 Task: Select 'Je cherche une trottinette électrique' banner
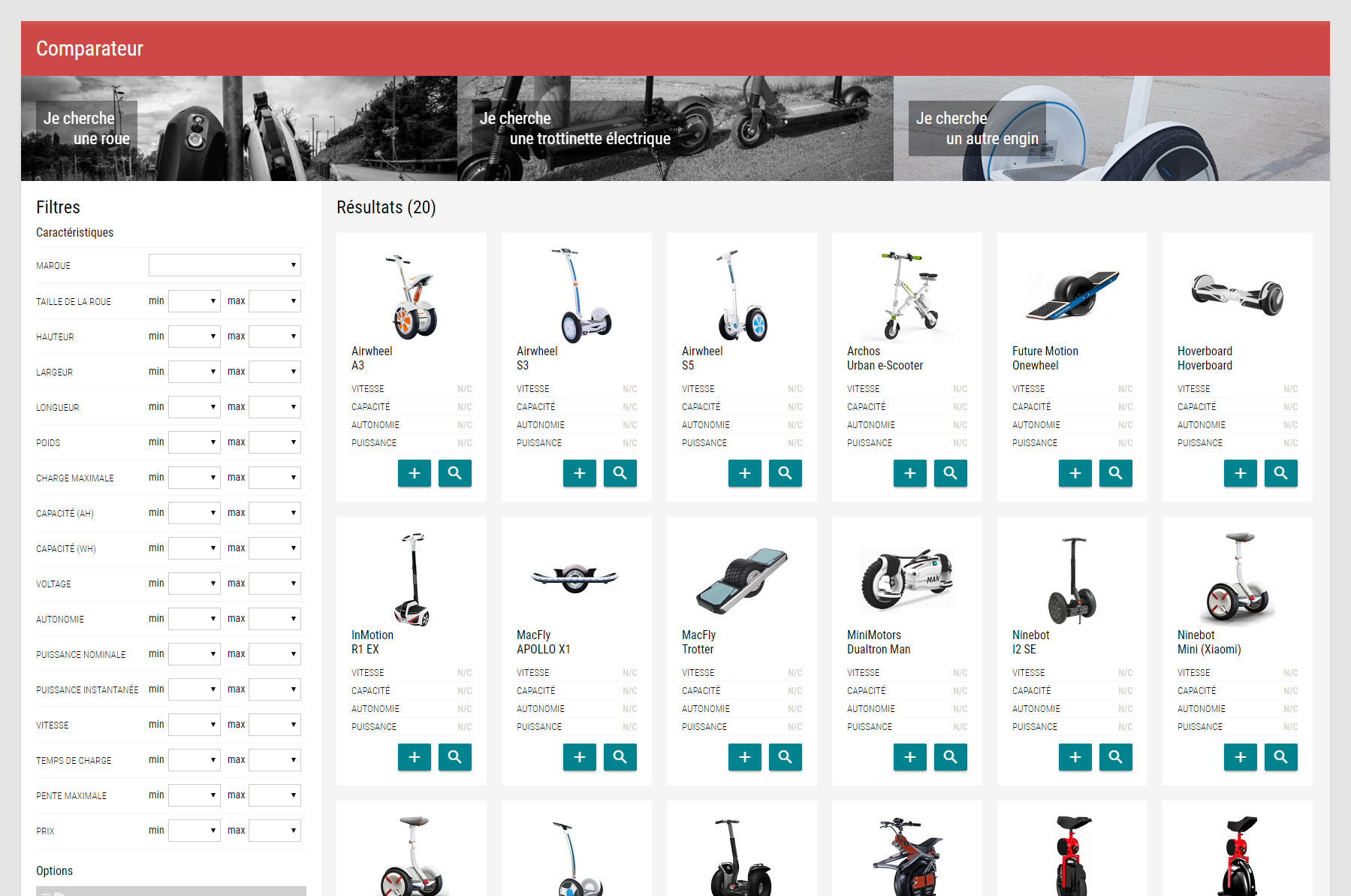click(x=675, y=128)
